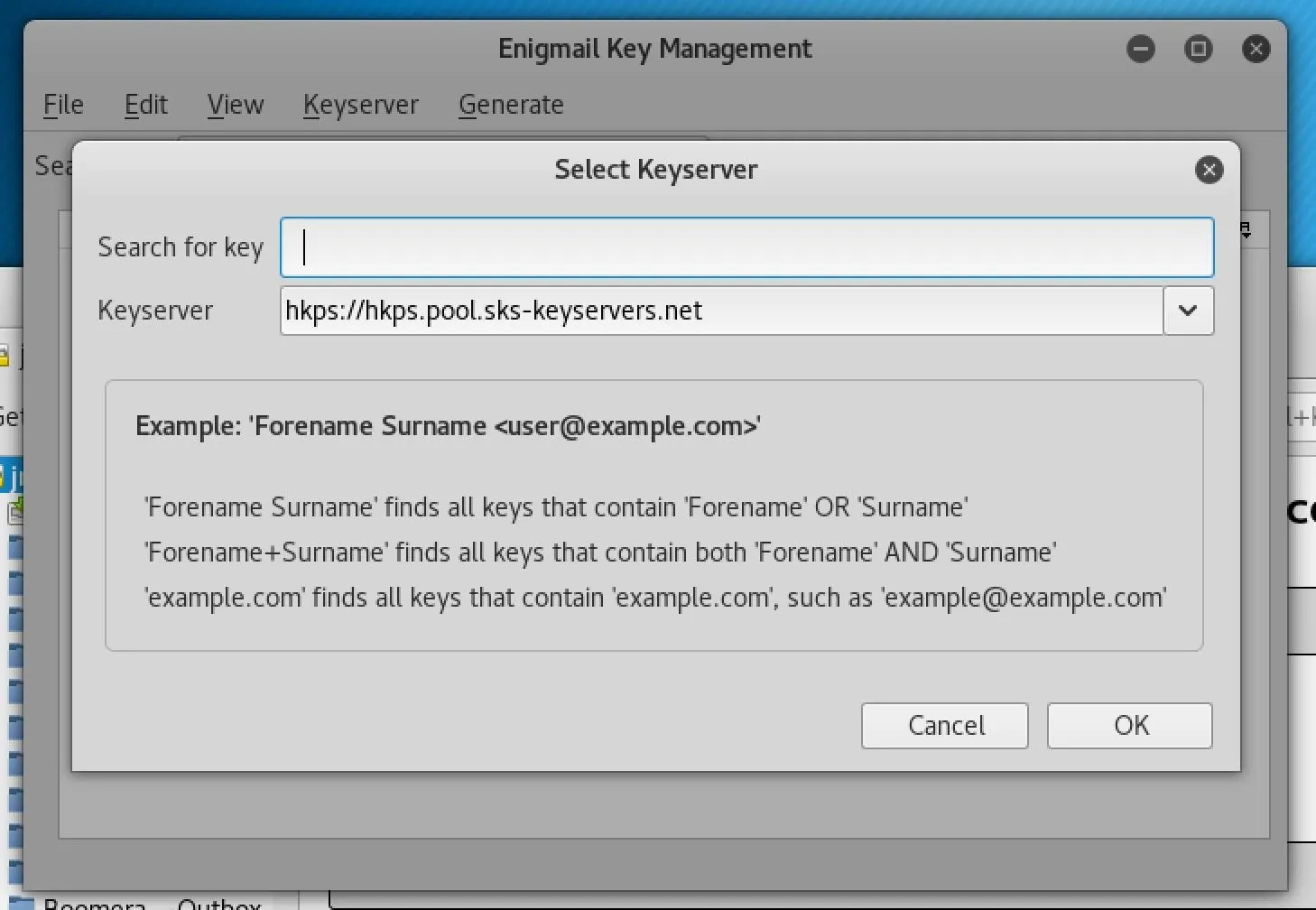Image resolution: width=1316 pixels, height=910 pixels.
Task: Cancel the Select Keyserver dialog
Action: [945, 726]
